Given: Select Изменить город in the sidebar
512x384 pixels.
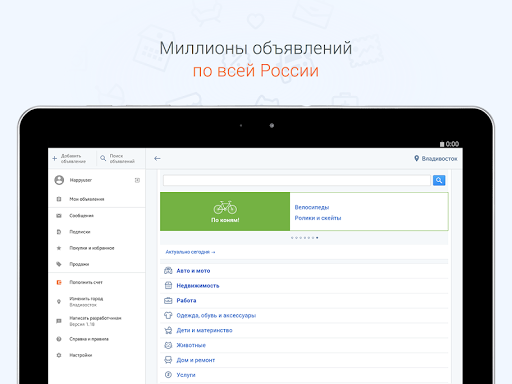Looking at the screenshot, I should click(86, 299).
